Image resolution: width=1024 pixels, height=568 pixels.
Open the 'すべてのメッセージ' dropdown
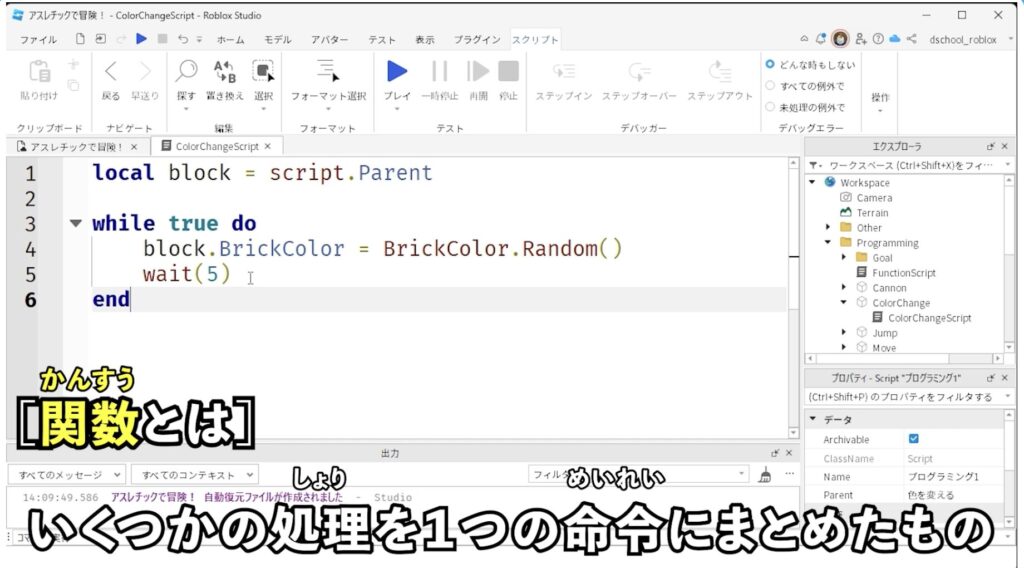pos(65,475)
